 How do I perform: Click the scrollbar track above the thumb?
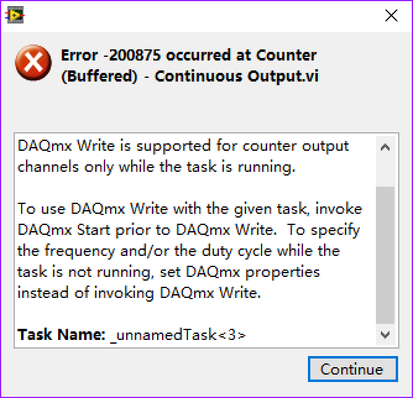click(x=385, y=172)
